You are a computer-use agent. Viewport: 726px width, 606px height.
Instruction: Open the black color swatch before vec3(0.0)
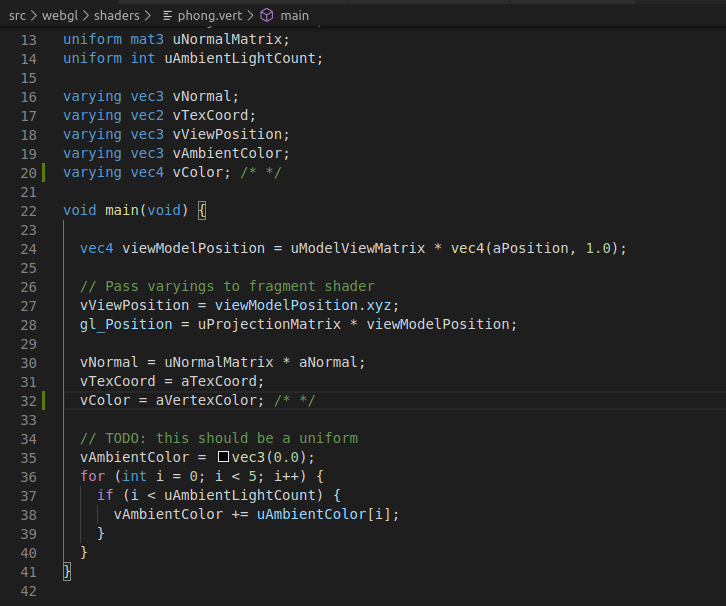click(x=223, y=457)
